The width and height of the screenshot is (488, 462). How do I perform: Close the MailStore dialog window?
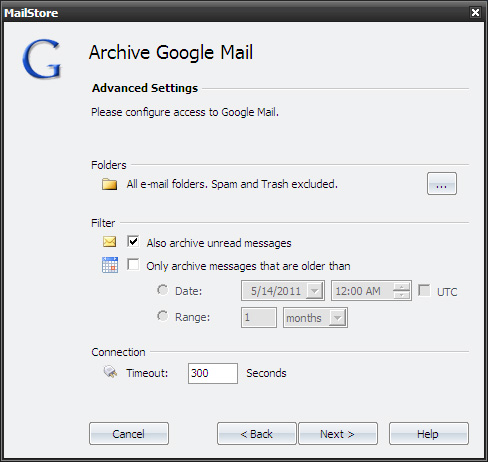pyautogui.click(x=475, y=13)
